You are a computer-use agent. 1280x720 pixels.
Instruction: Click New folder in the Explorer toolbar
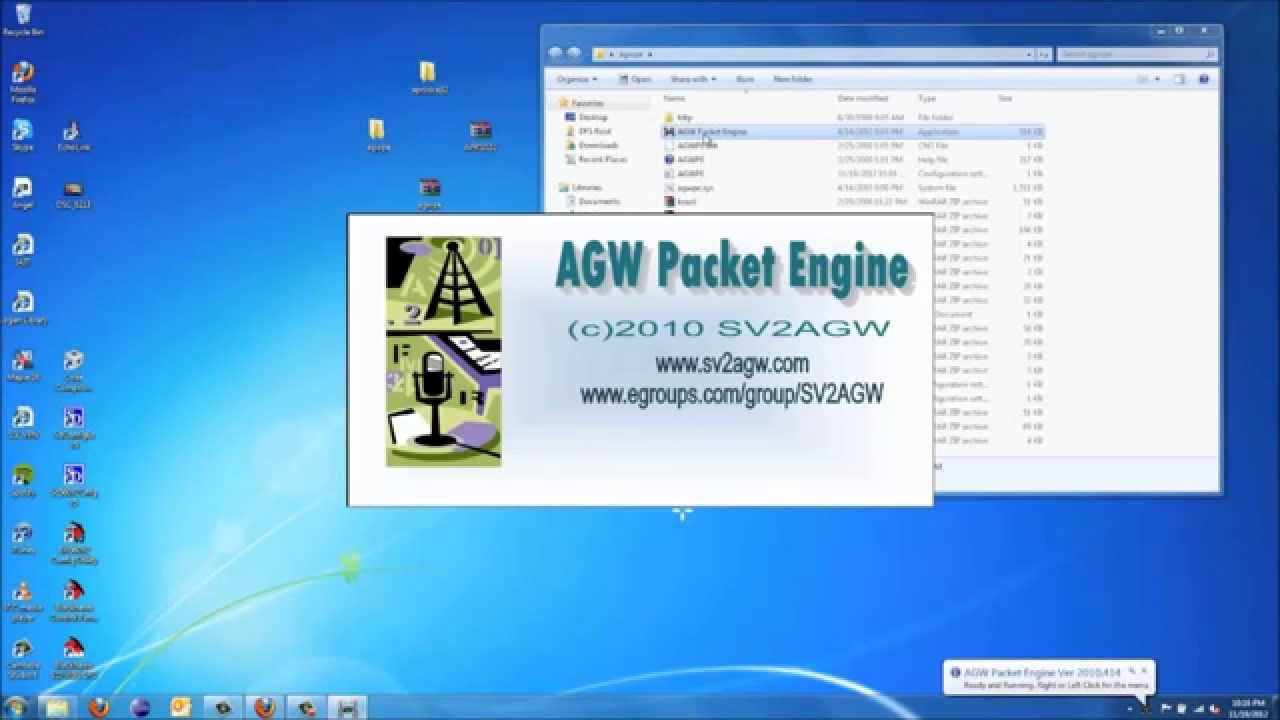792,79
